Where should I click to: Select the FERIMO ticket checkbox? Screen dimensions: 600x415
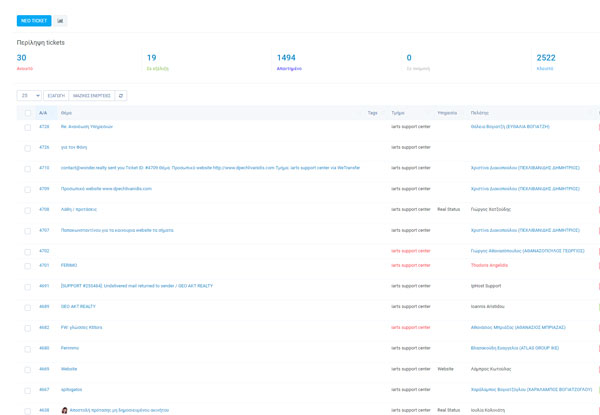(x=28, y=266)
